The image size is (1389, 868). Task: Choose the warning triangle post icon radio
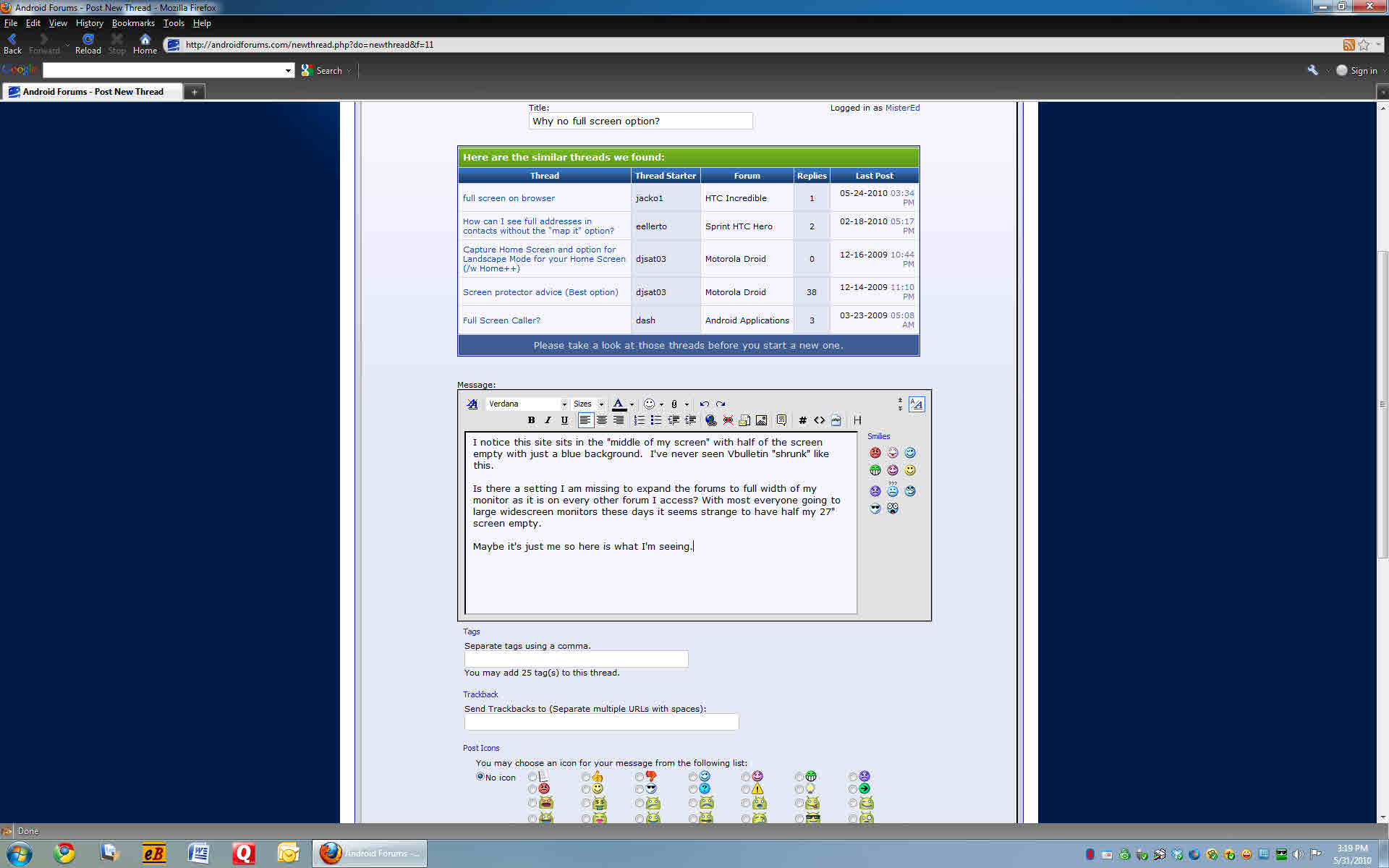(746, 789)
